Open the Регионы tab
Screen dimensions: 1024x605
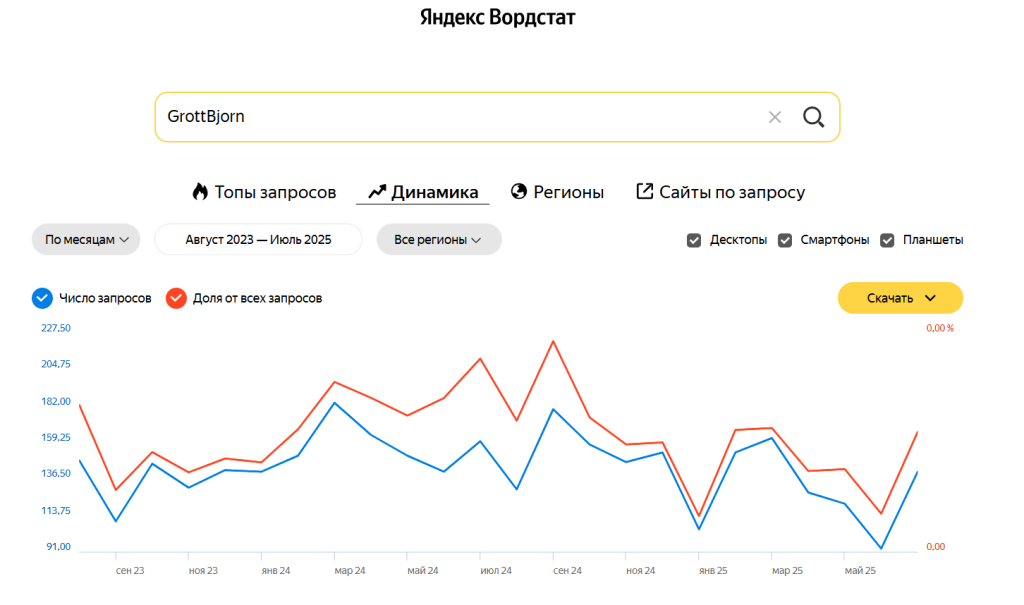click(x=568, y=192)
